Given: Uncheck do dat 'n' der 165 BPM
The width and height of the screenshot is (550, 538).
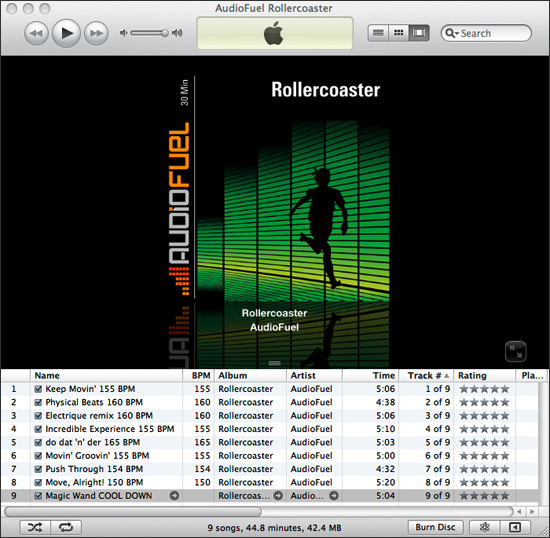Looking at the screenshot, I should [x=38, y=442].
